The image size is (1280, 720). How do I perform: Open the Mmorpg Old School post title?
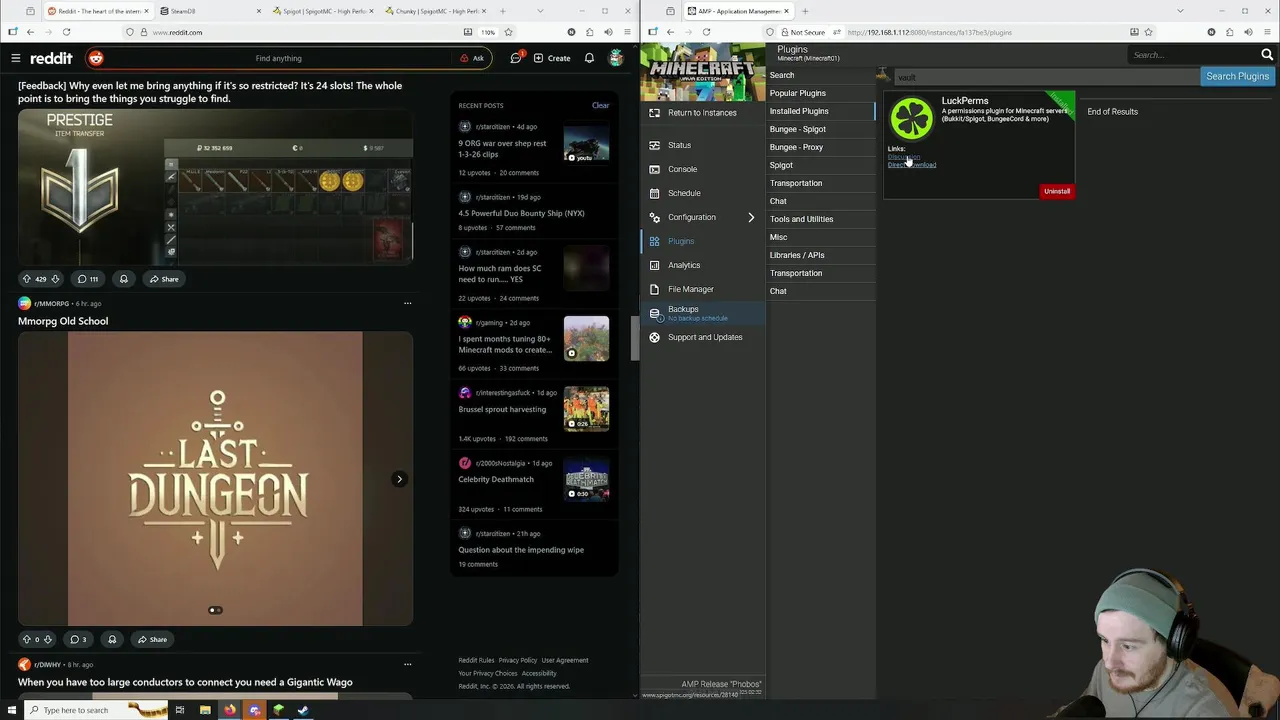[63, 321]
